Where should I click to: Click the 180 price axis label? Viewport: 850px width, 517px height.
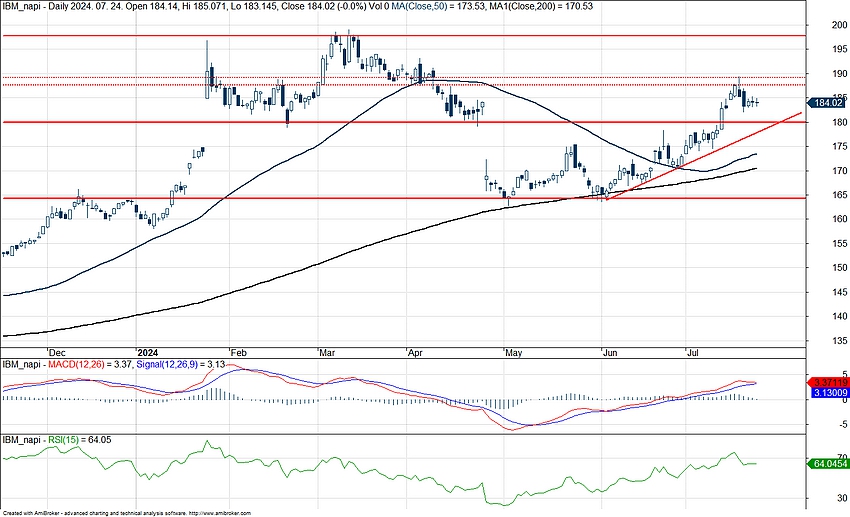pyautogui.click(x=840, y=122)
